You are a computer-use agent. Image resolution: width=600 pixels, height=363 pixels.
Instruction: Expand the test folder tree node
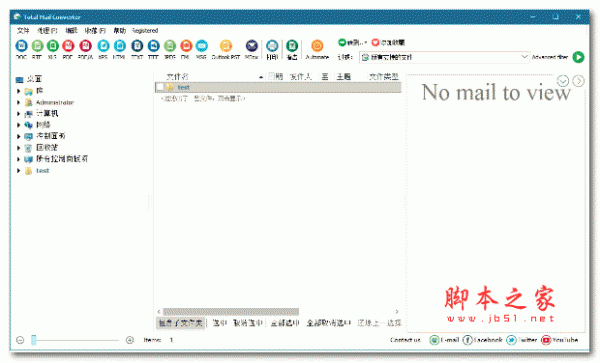coord(18,171)
